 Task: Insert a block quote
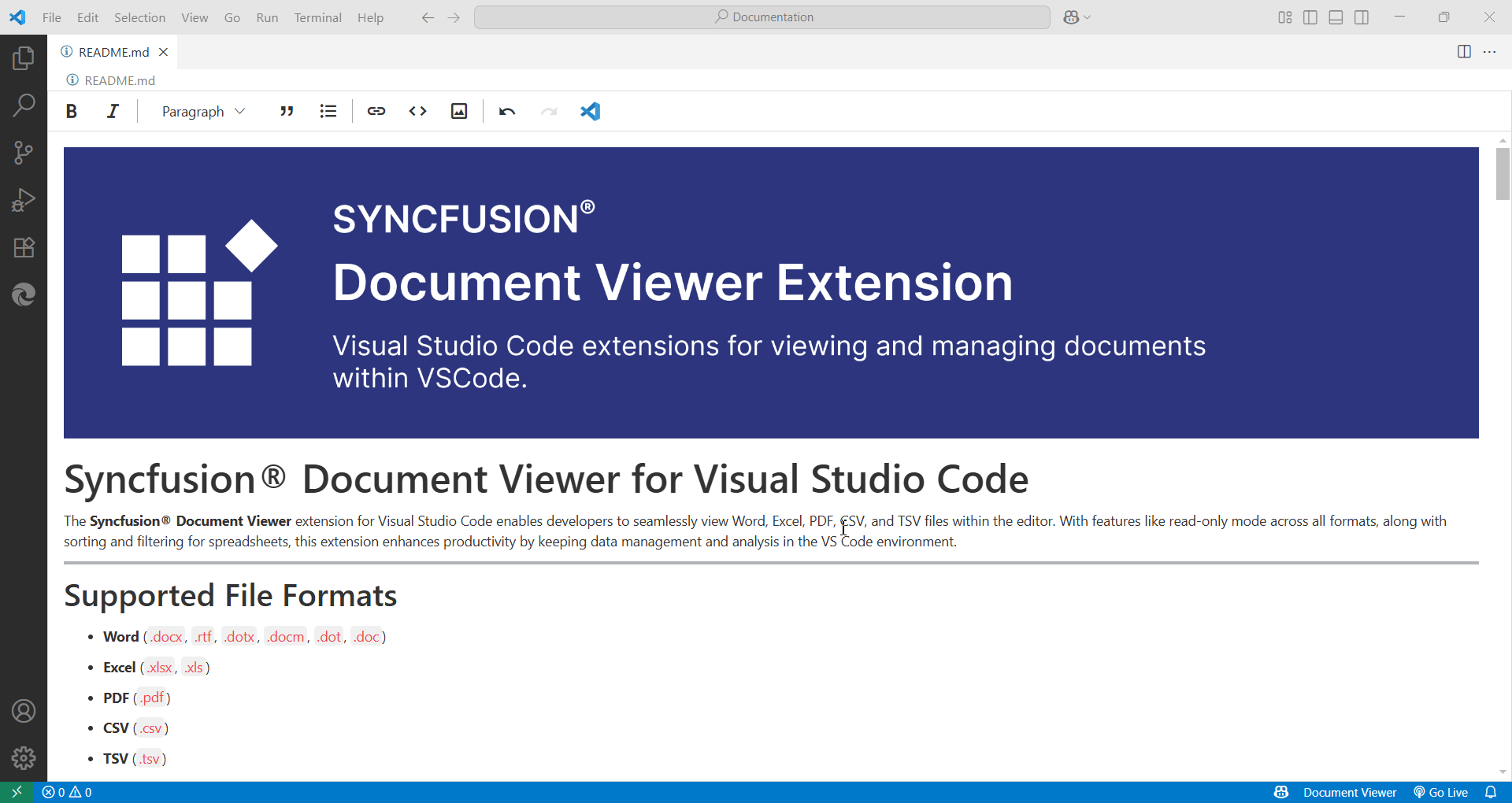tap(287, 111)
